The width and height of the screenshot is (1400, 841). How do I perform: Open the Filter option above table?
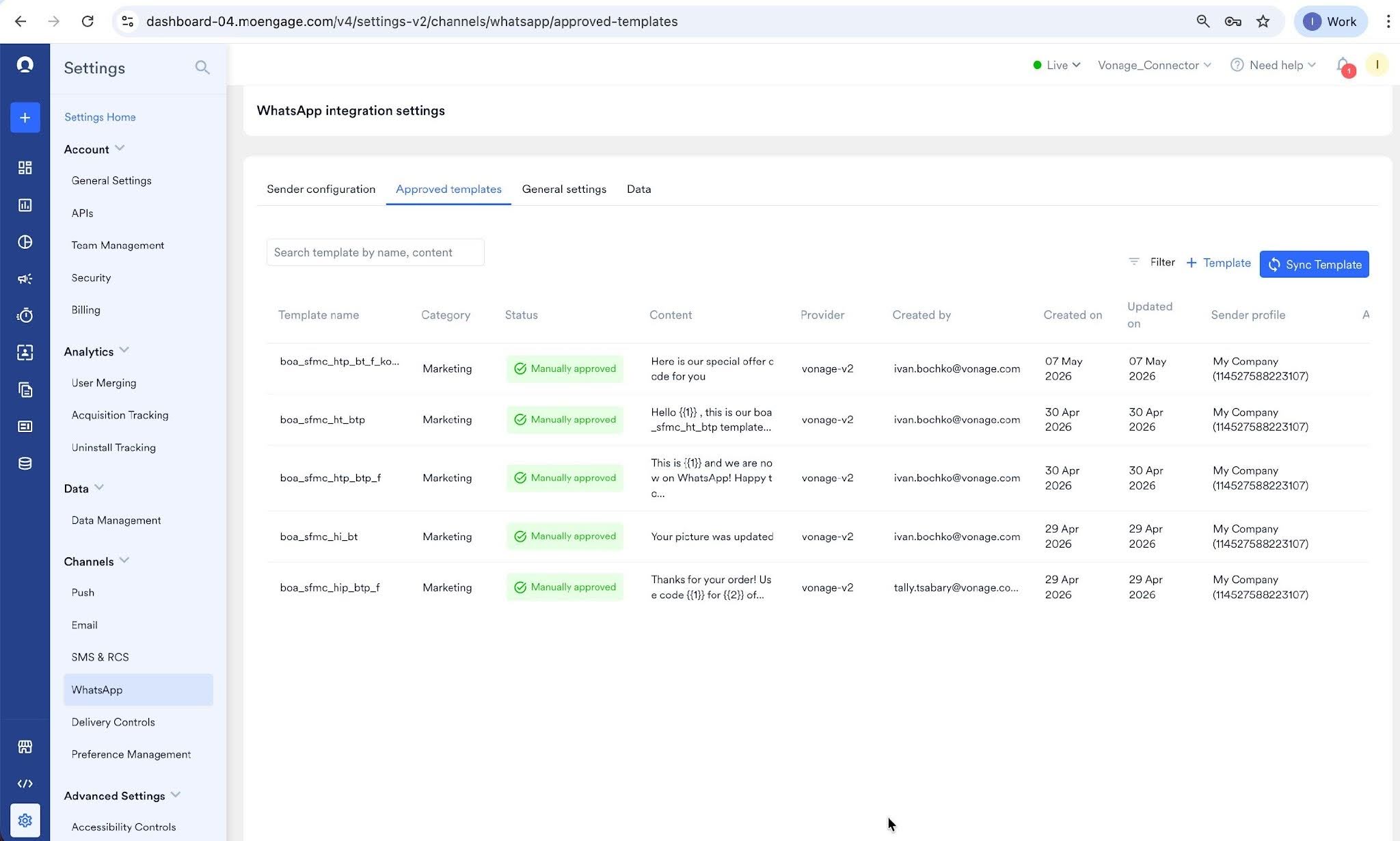[1152, 262]
